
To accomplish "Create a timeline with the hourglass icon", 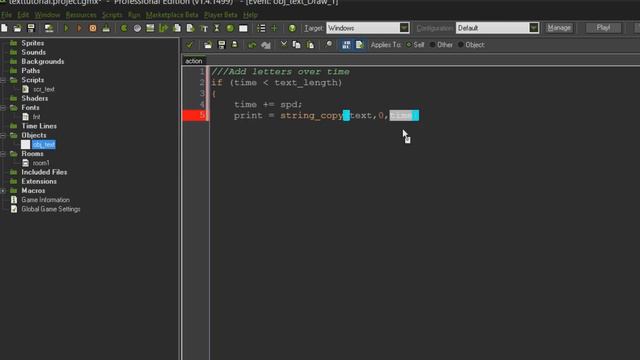I will 217,28.
